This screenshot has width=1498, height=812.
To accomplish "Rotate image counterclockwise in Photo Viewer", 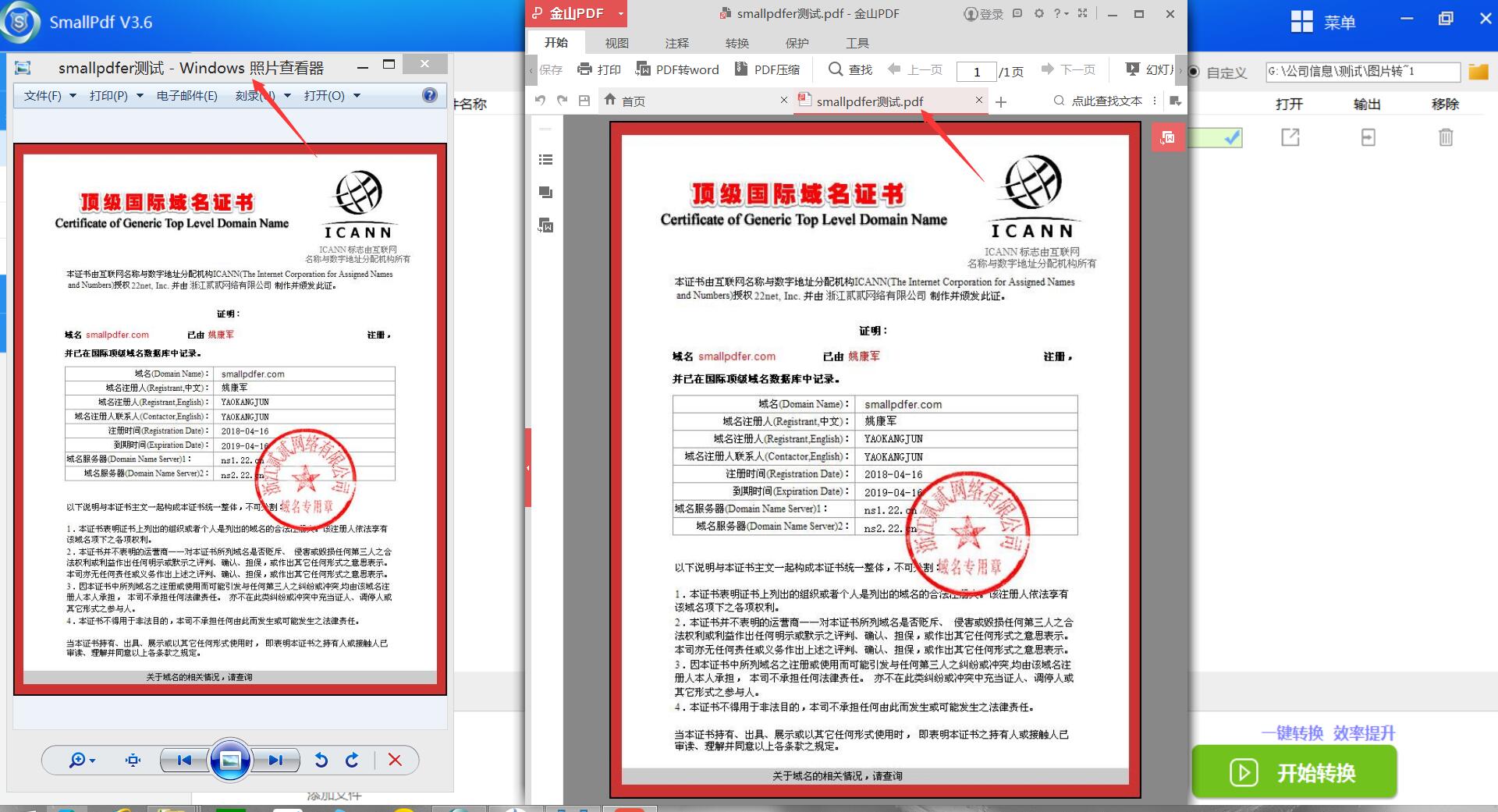I will click(321, 760).
